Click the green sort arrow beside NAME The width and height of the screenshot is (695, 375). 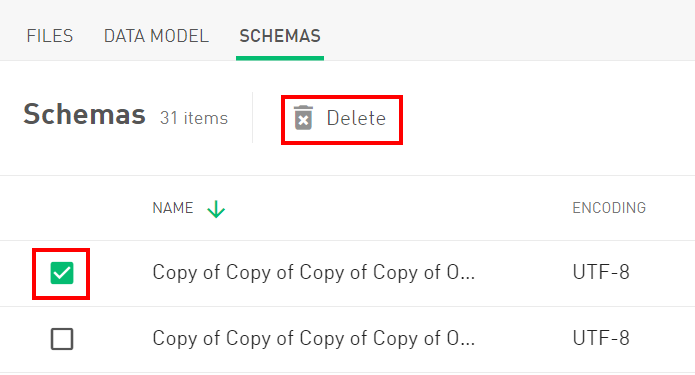216,209
